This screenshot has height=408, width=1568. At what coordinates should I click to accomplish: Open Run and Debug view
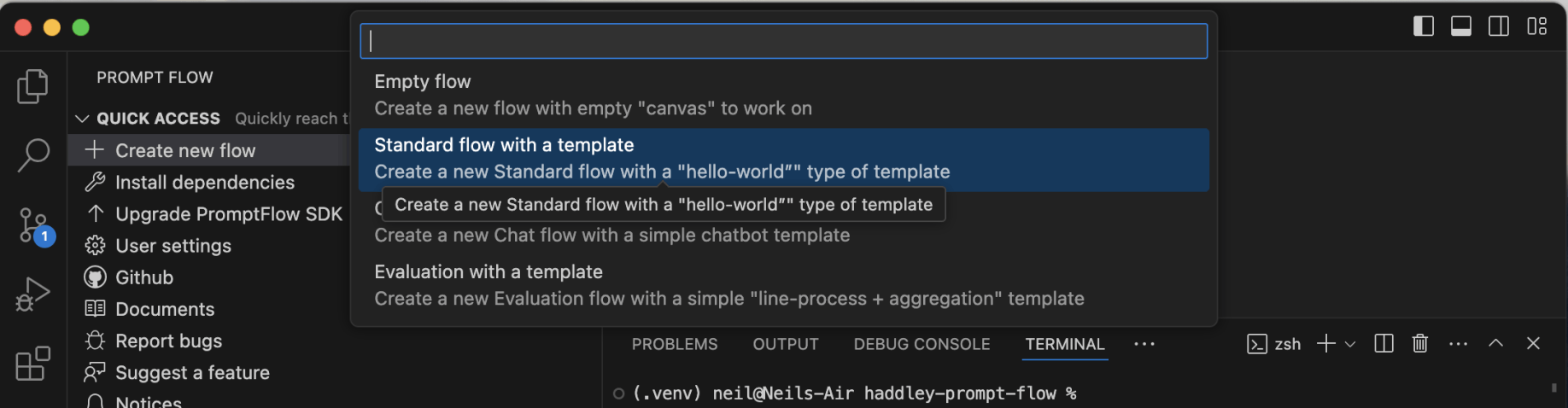[32, 294]
